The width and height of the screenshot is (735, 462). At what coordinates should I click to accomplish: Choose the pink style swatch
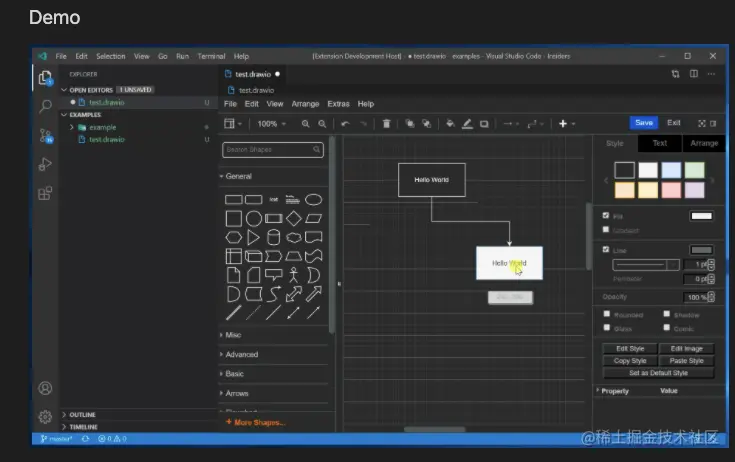pos(671,190)
